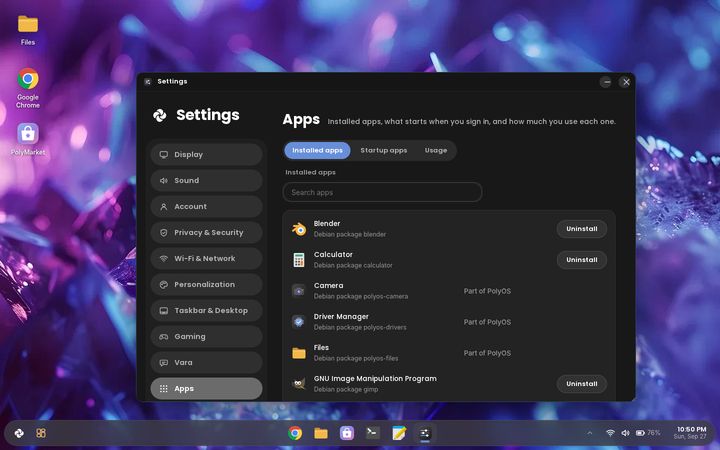Open the clock and date panel
This screenshot has width=720, height=450.
pos(691,433)
